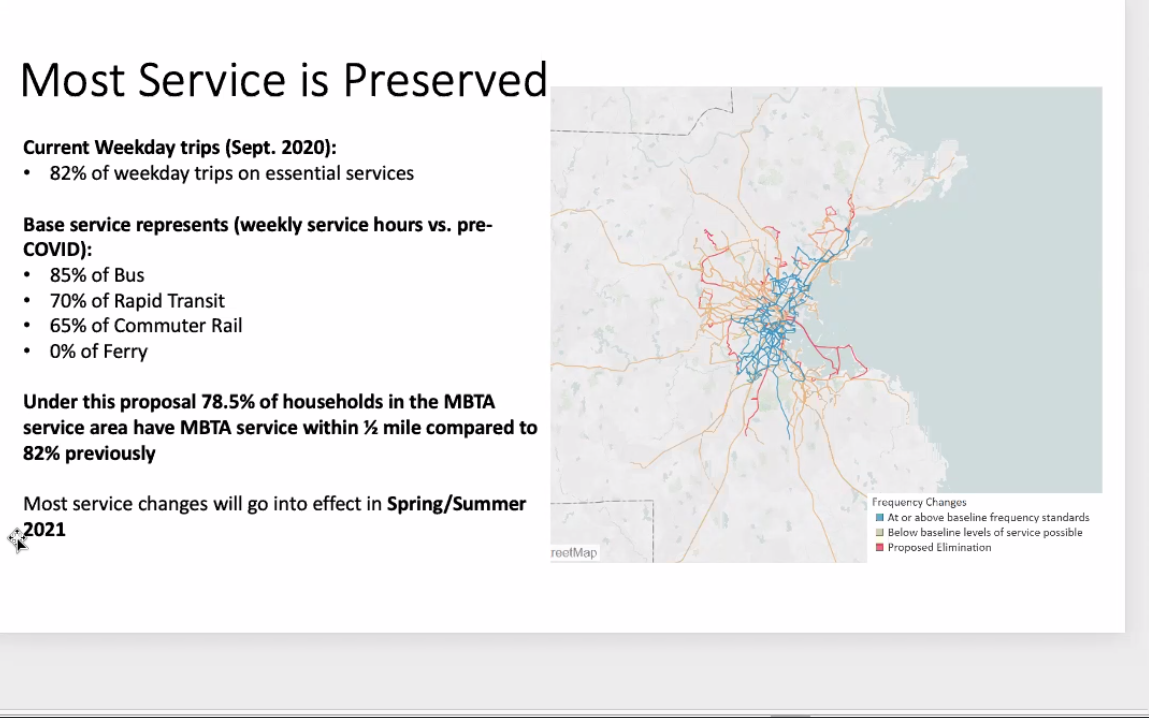Screen dimensions: 1149x718
Task: Click the 'Most Service is Preserved' slide title
Action: tap(284, 80)
